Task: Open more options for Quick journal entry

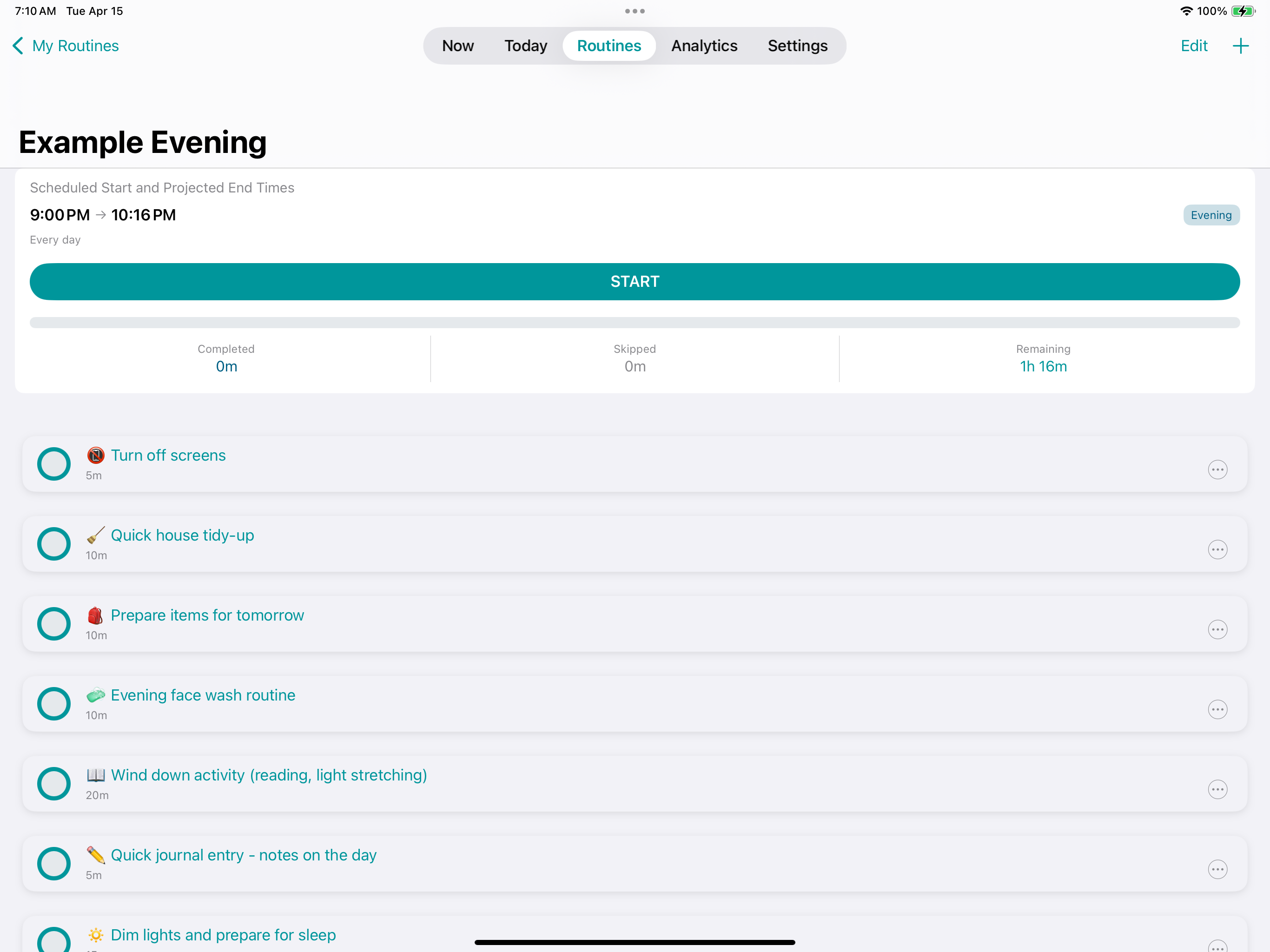Action: pyautogui.click(x=1217, y=869)
